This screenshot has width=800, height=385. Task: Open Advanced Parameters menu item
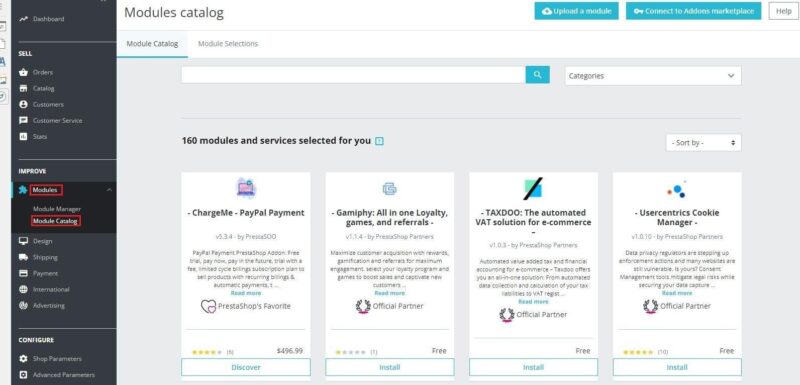coord(64,375)
